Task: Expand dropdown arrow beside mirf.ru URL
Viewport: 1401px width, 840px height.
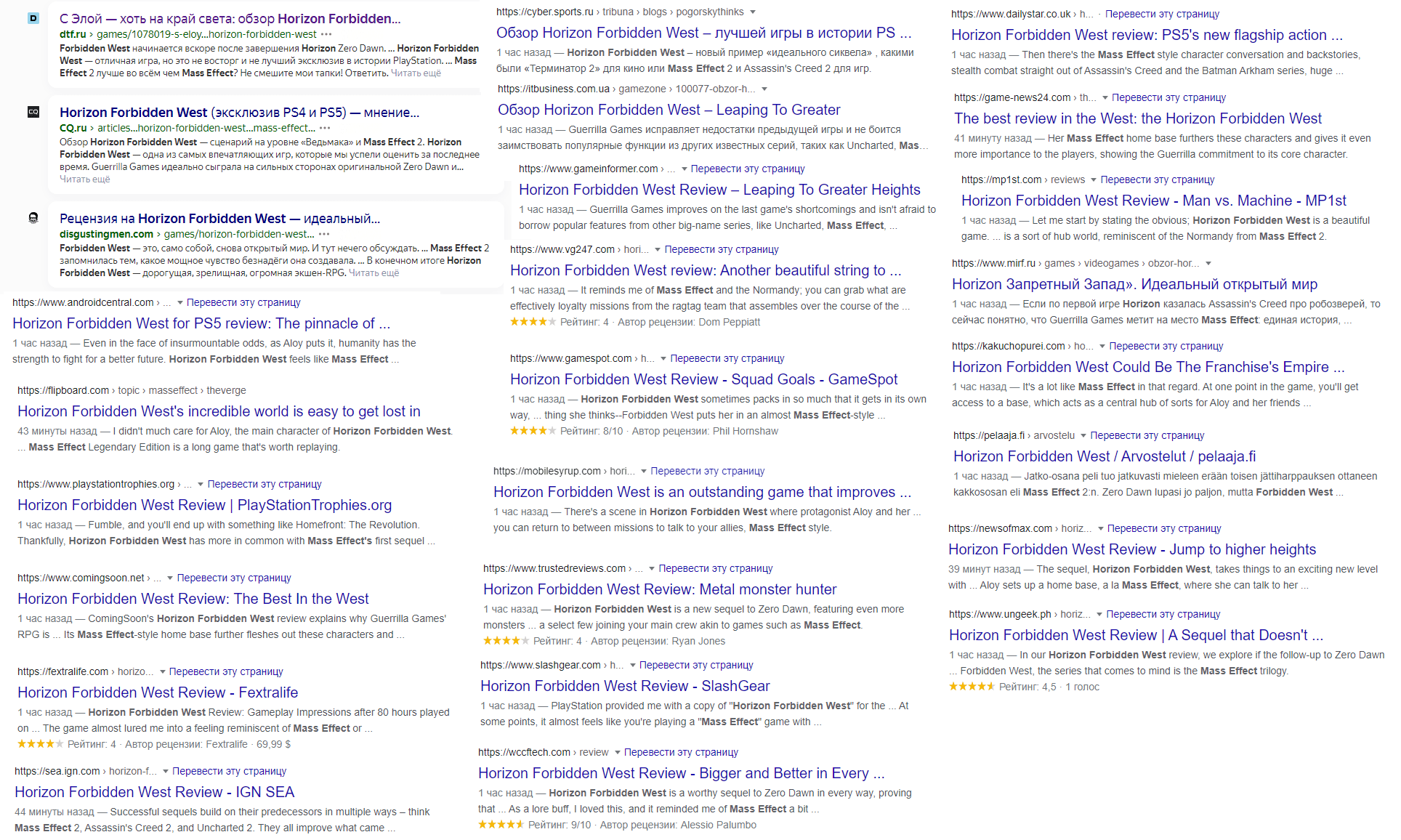Action: pyautogui.click(x=1208, y=263)
